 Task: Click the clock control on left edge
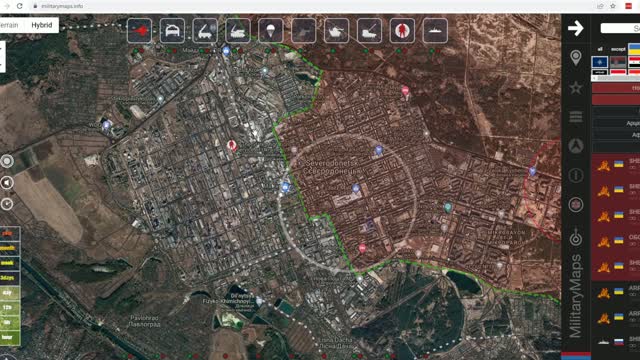[7, 204]
